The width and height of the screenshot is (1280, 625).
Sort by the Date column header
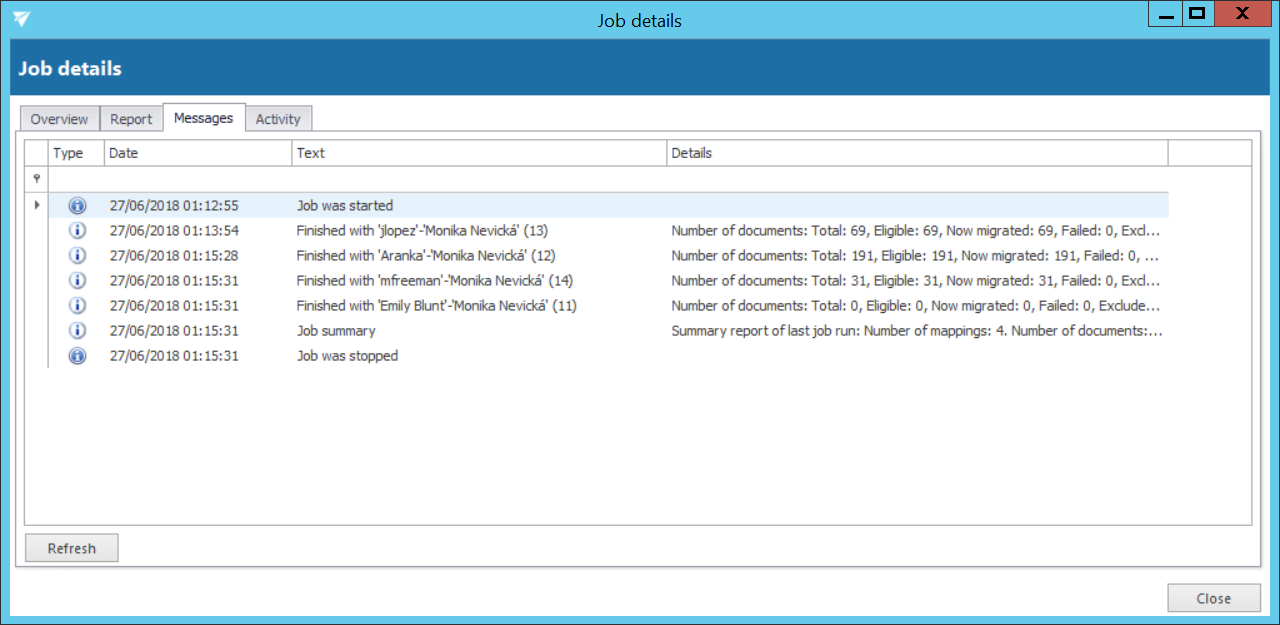click(198, 153)
